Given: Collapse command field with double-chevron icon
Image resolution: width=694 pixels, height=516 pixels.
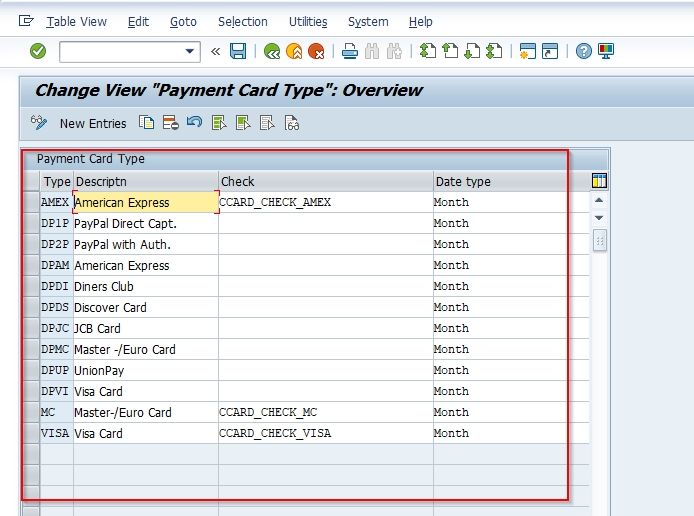Looking at the screenshot, I should click(216, 52).
